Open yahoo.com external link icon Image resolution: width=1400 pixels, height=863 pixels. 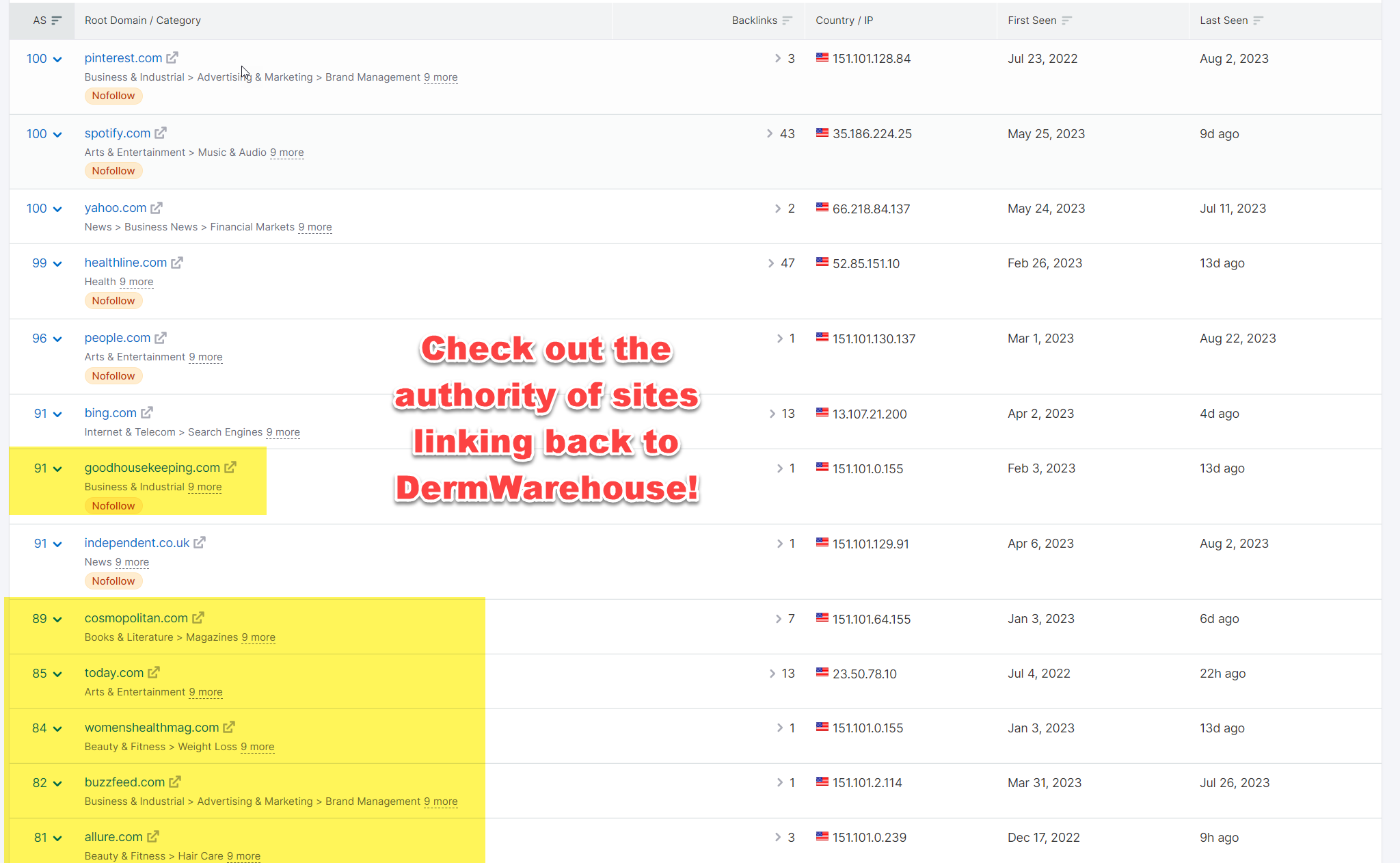[157, 208]
